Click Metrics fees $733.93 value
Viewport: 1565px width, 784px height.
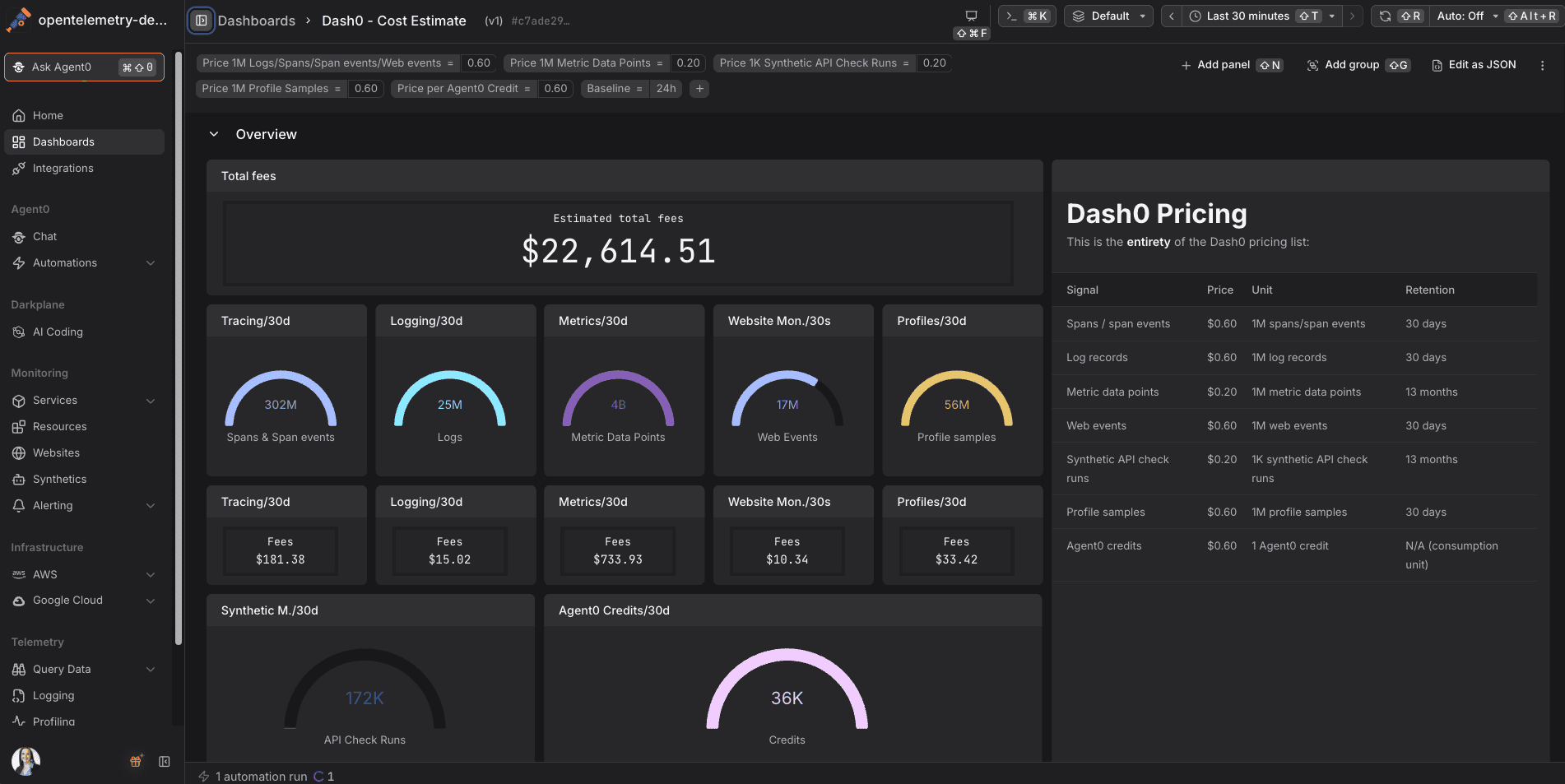tap(618, 560)
